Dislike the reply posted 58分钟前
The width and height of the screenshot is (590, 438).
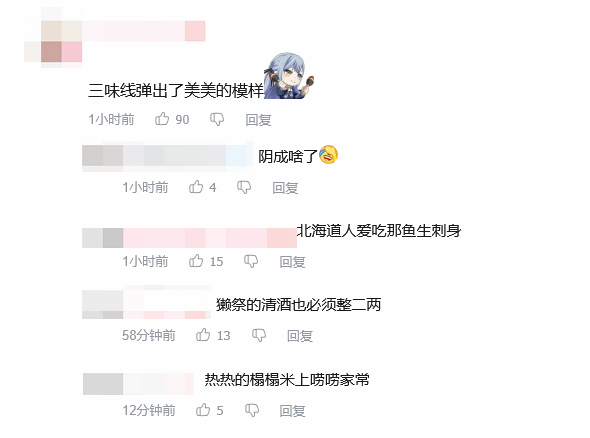259,335
